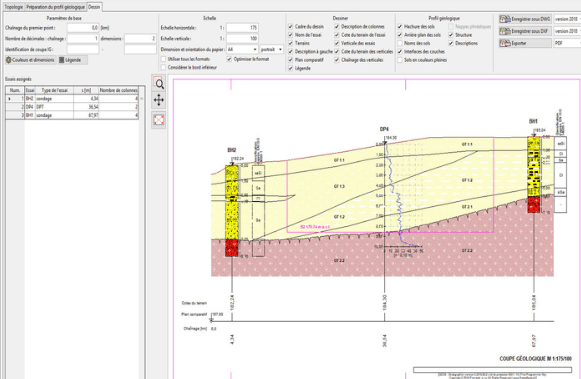This screenshot has height=379, width=581.
Task: Enable Noms des sols checkbox
Action: [x=400, y=43]
